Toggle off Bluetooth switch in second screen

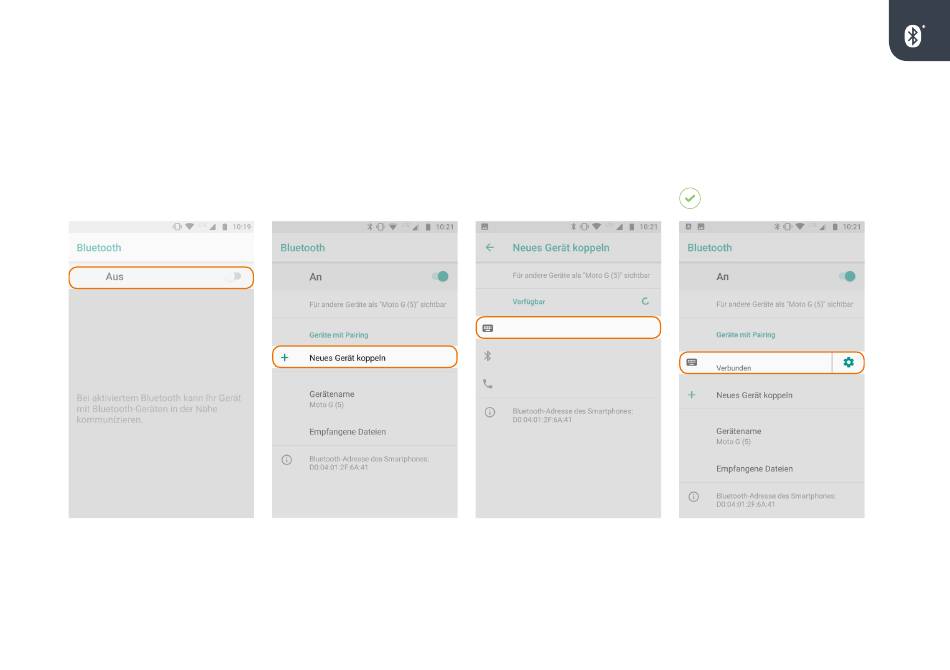[x=440, y=276]
